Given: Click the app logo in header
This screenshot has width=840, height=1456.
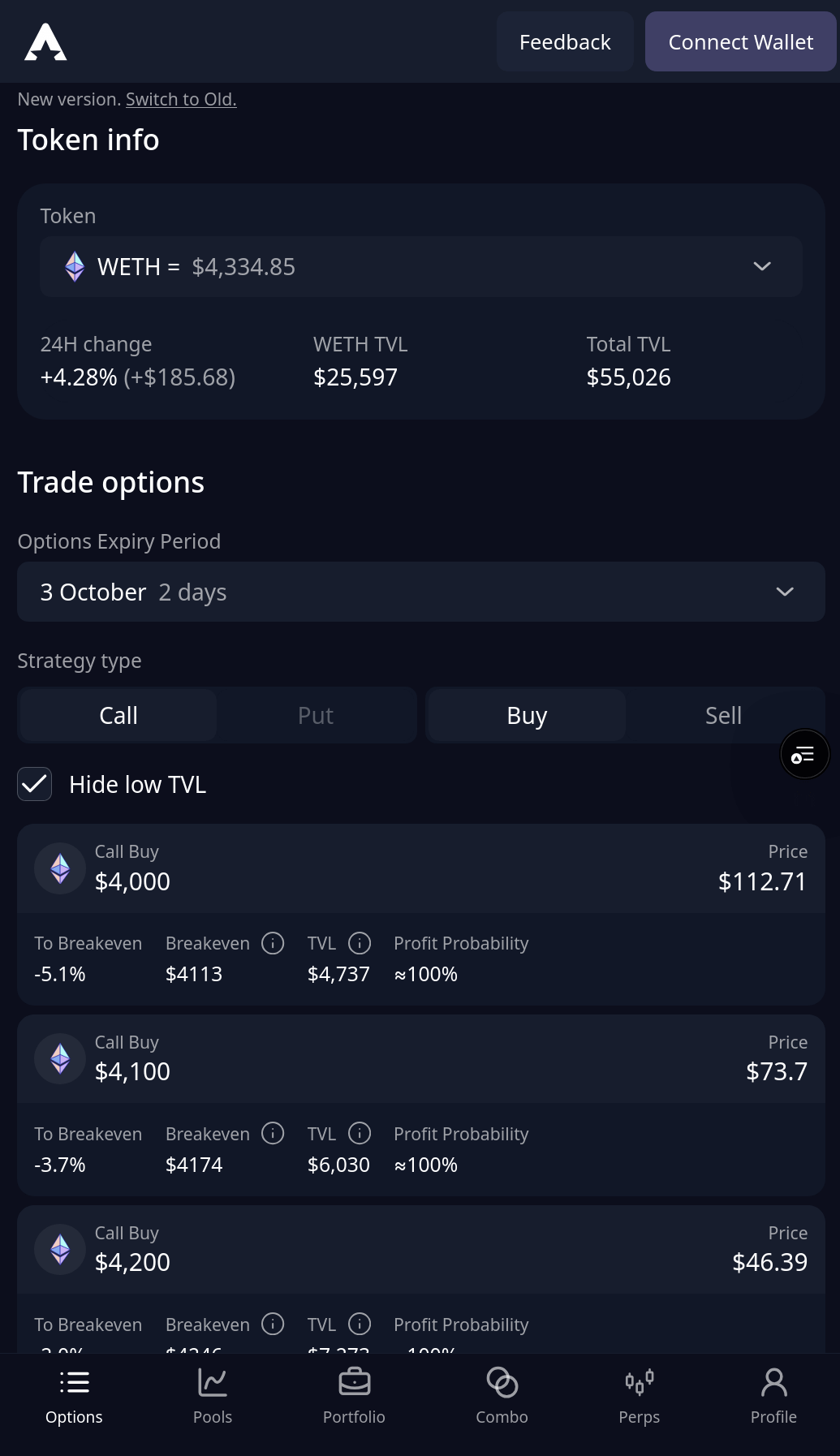Looking at the screenshot, I should click(45, 42).
